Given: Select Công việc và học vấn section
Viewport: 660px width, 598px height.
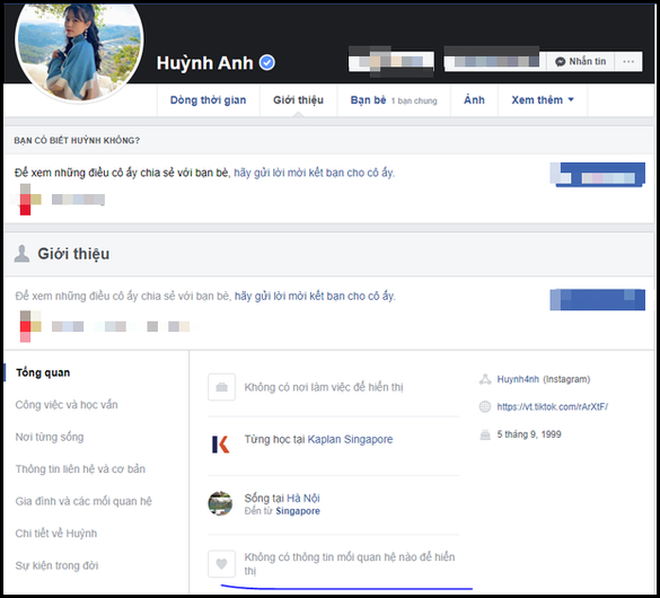Looking at the screenshot, I should coord(68,405).
